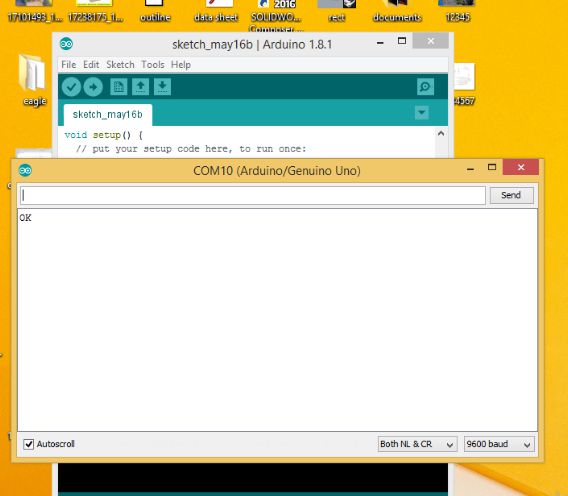Maximize the Arduino sketch window

[402, 41]
